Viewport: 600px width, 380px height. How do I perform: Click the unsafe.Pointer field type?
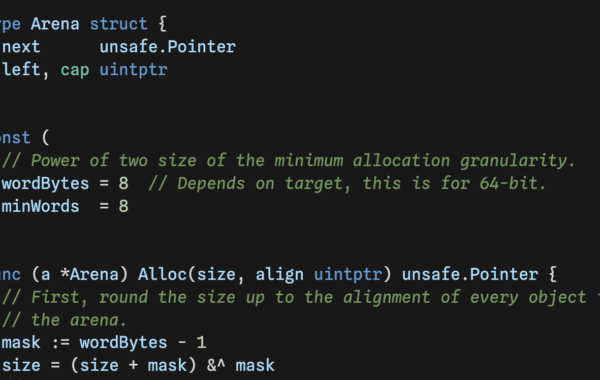click(168, 47)
